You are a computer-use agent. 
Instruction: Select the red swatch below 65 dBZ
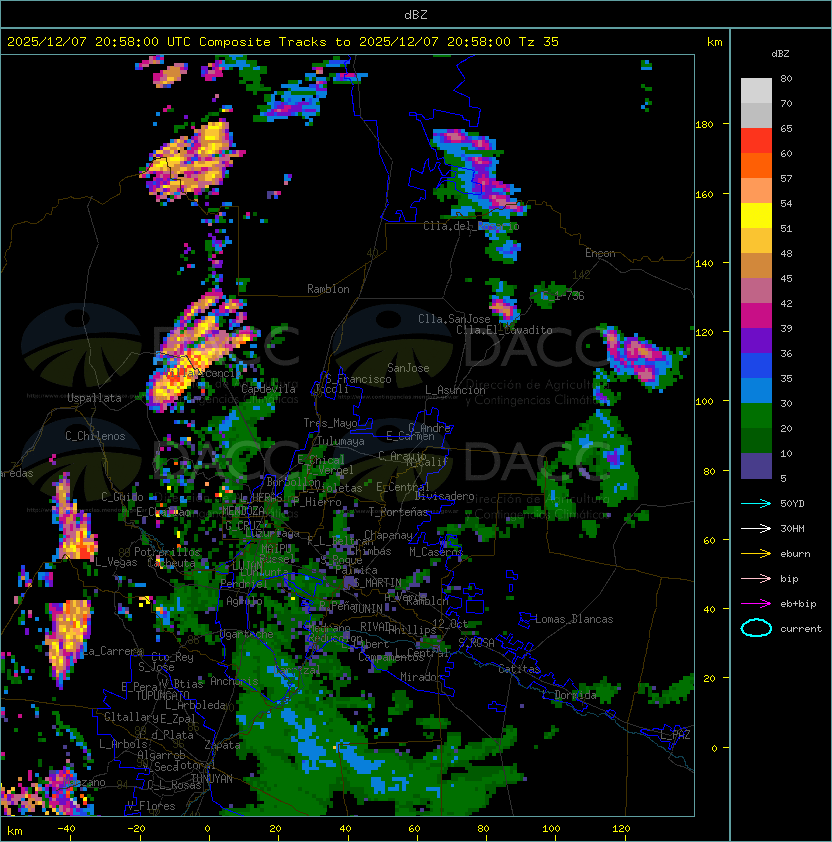(x=756, y=141)
